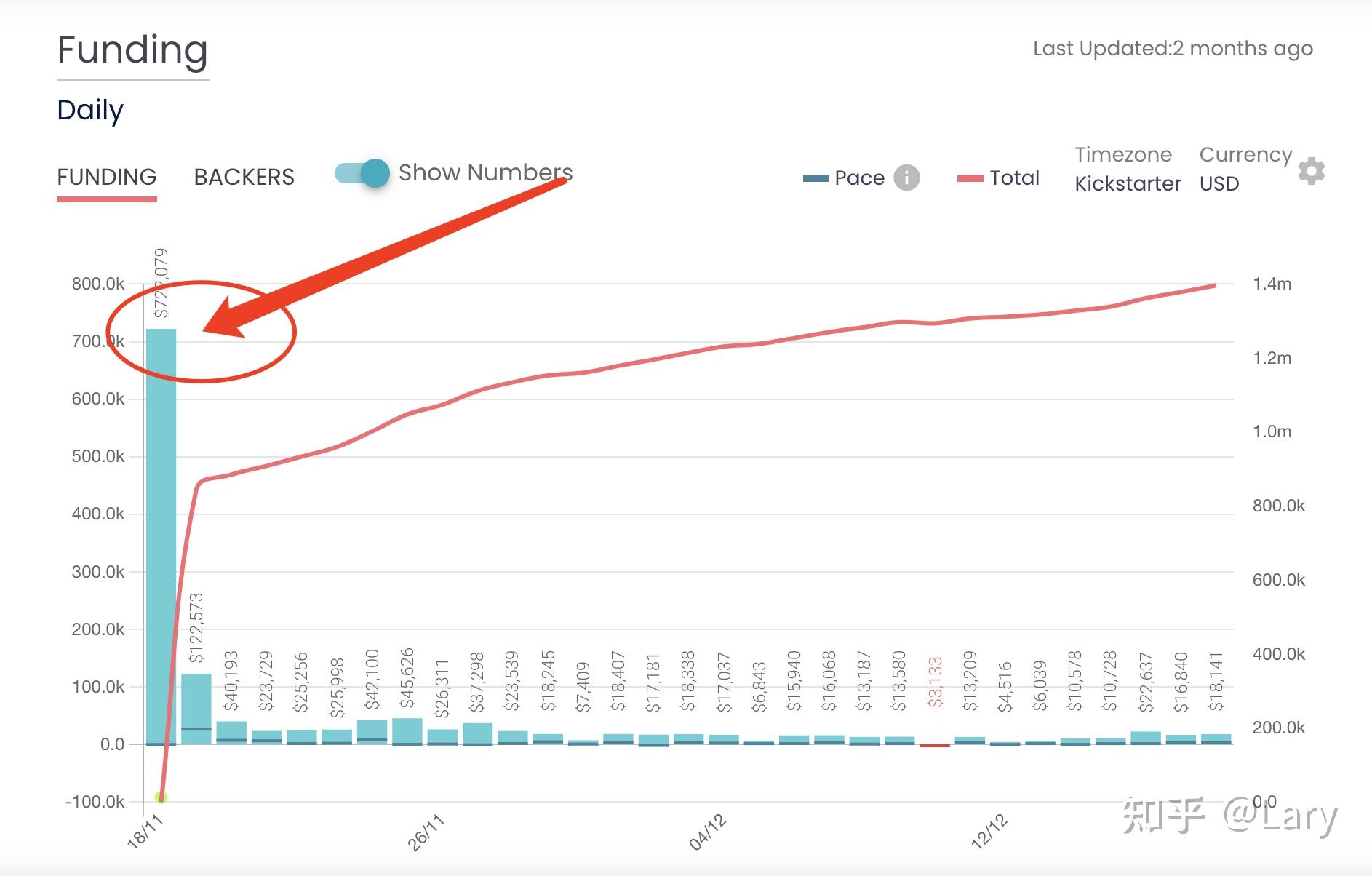Open the Timezone Kickstarter selector
Screen dimensions: 1372x876
[1128, 183]
